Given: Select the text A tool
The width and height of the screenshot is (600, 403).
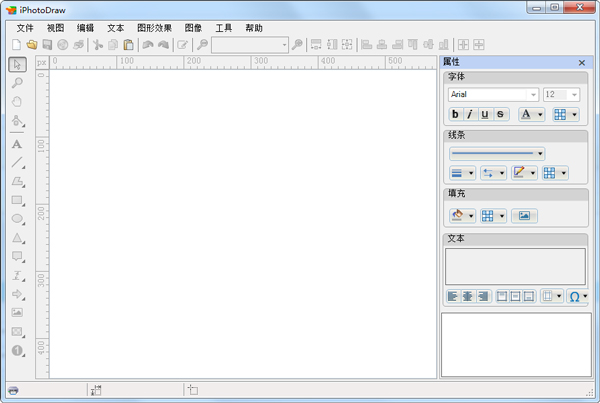Looking at the screenshot, I should tap(17, 144).
